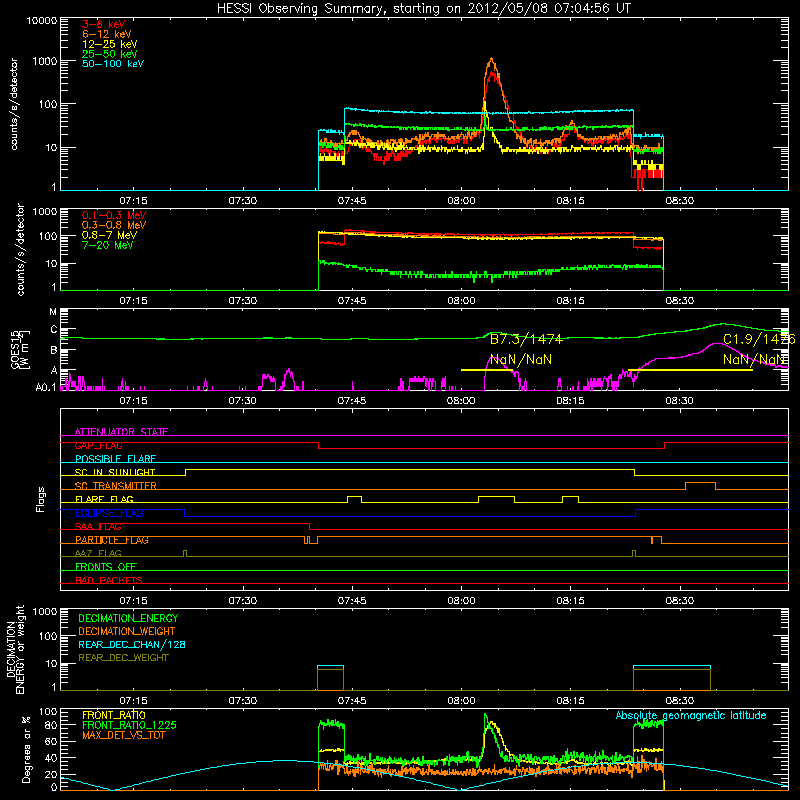This screenshot has width=800, height=800.
Task: Select the BAD_PACKETS flag label
Action: coord(109,580)
